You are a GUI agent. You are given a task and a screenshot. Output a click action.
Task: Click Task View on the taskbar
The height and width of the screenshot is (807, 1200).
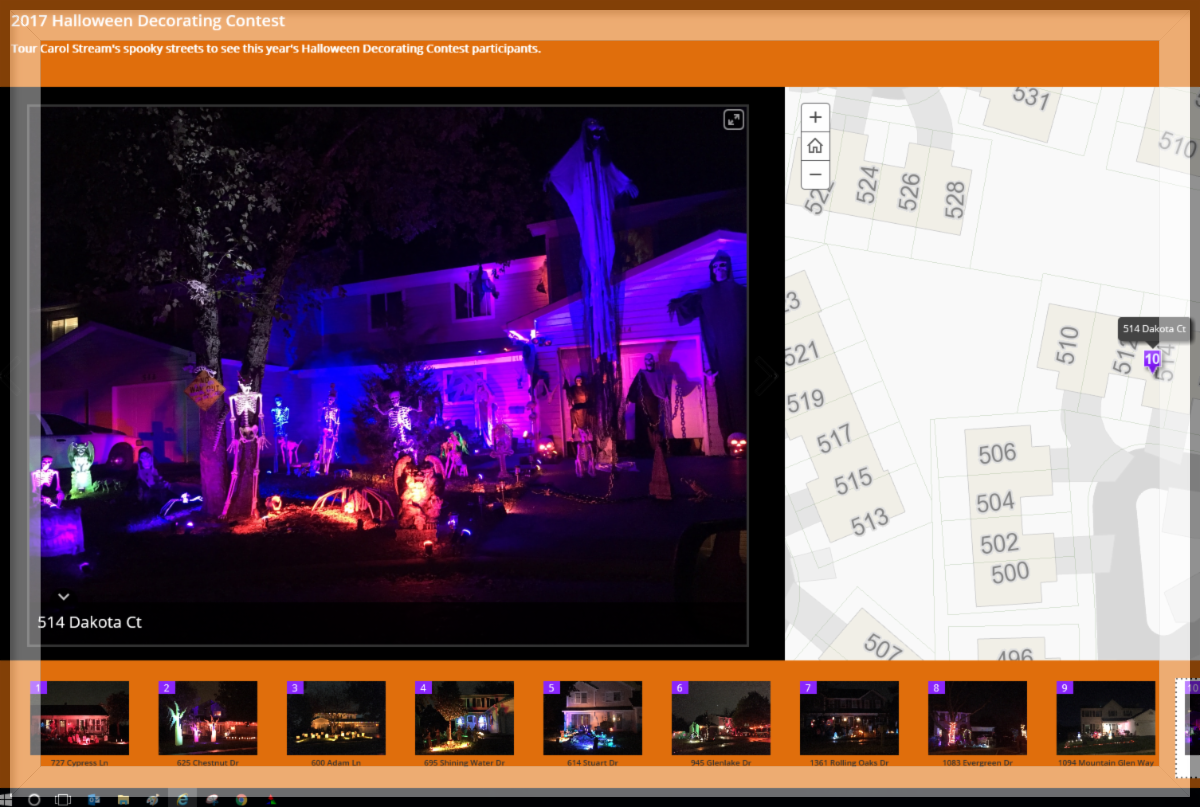pos(62,799)
